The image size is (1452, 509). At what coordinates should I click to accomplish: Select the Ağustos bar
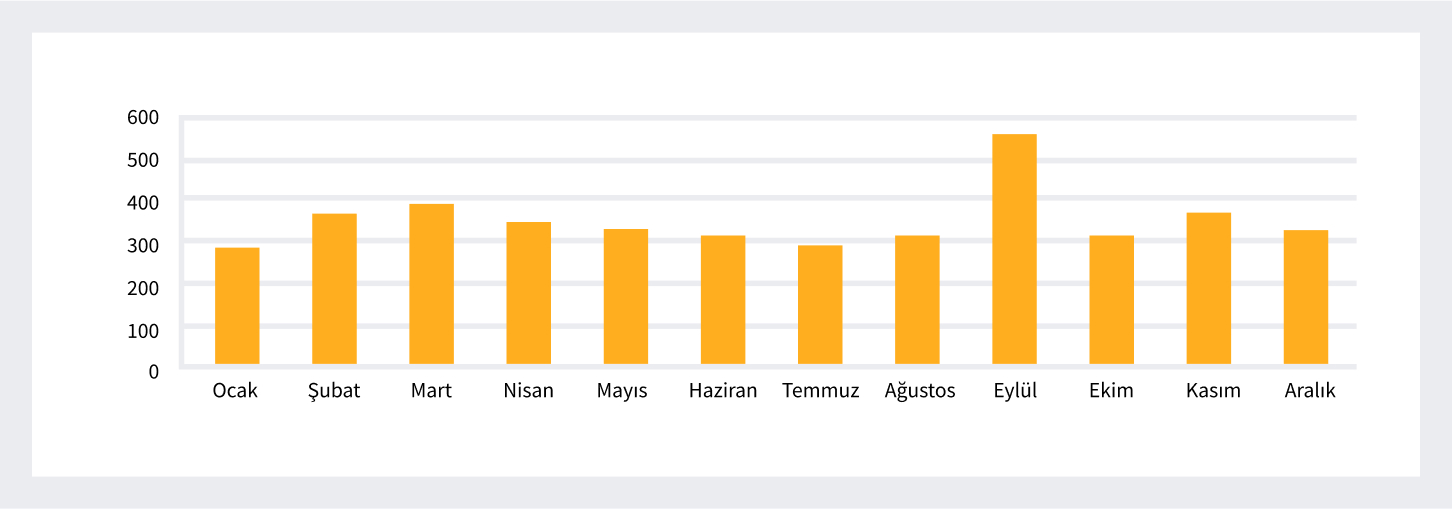pos(917,300)
